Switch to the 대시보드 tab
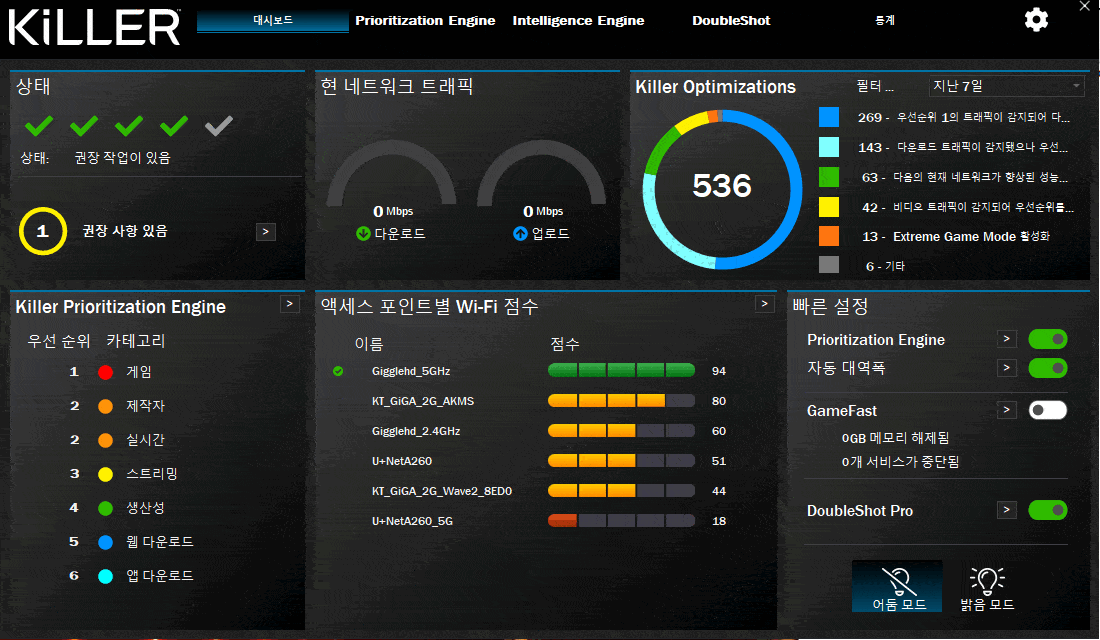This screenshot has width=1100, height=640. click(x=273, y=20)
